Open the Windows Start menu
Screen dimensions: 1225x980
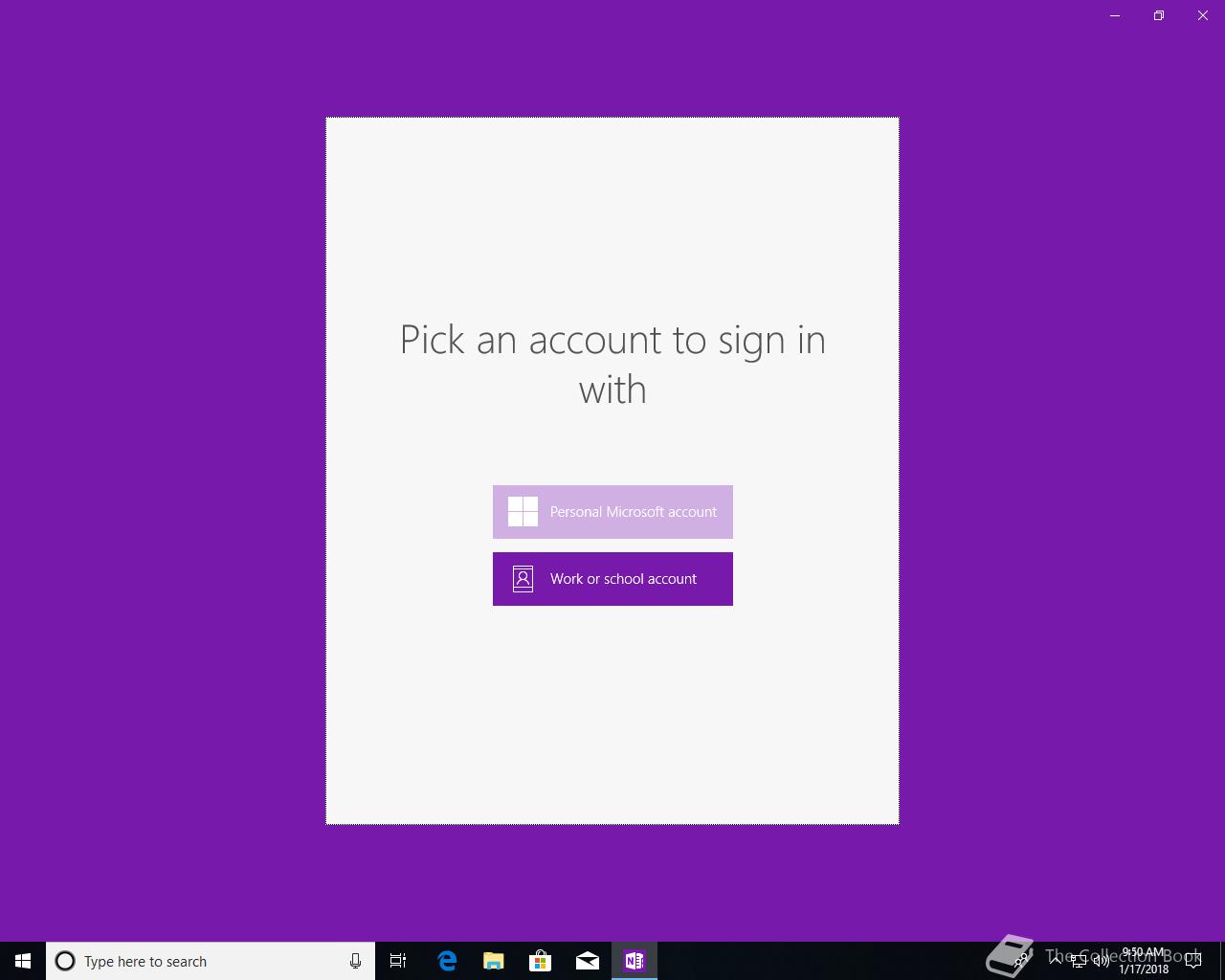(x=23, y=961)
